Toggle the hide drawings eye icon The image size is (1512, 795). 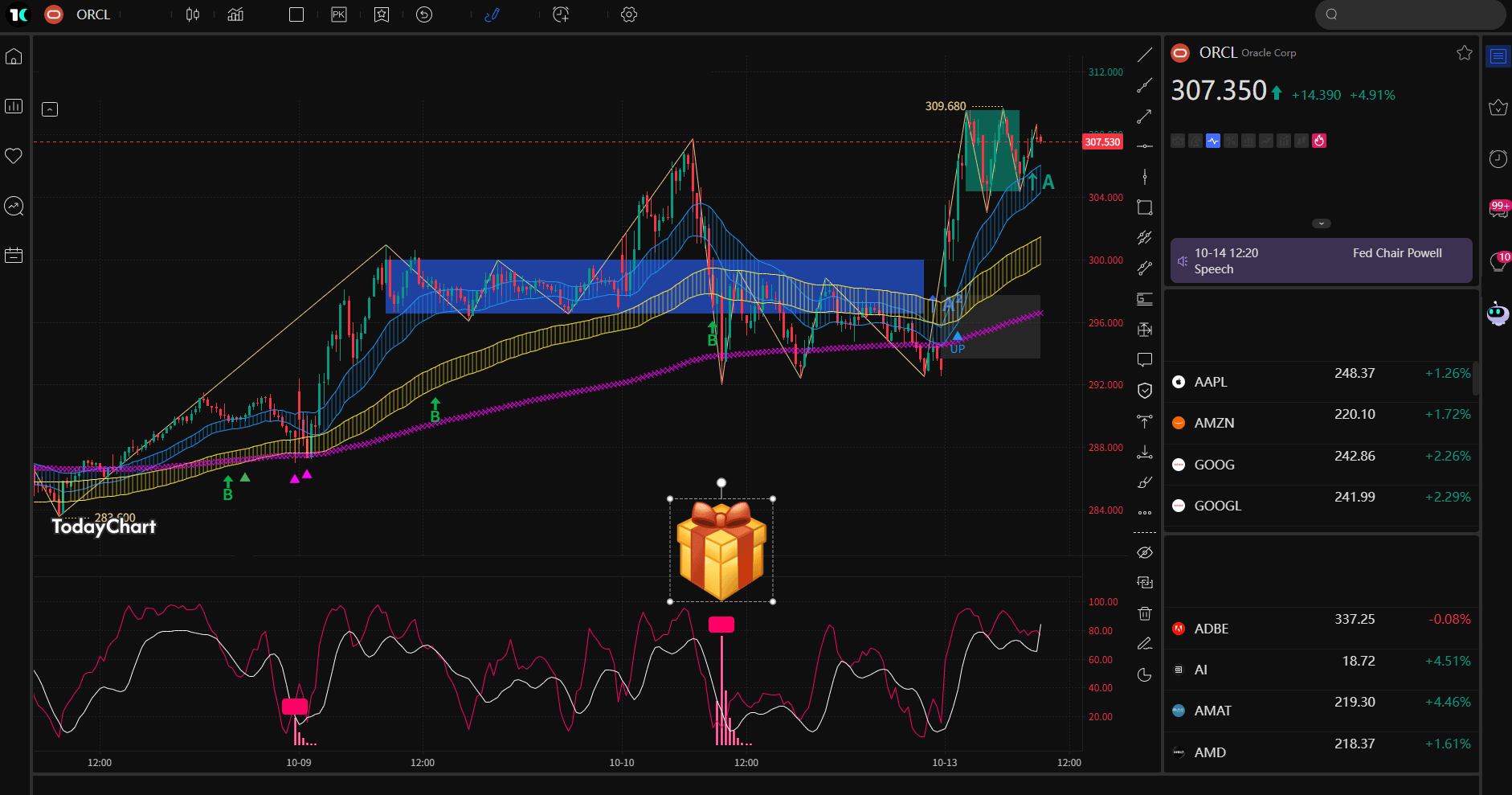(1145, 552)
